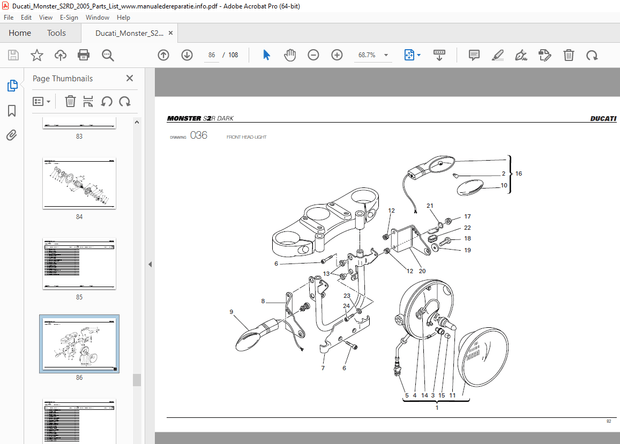
Task: Open the File menu
Action: click(x=8, y=17)
